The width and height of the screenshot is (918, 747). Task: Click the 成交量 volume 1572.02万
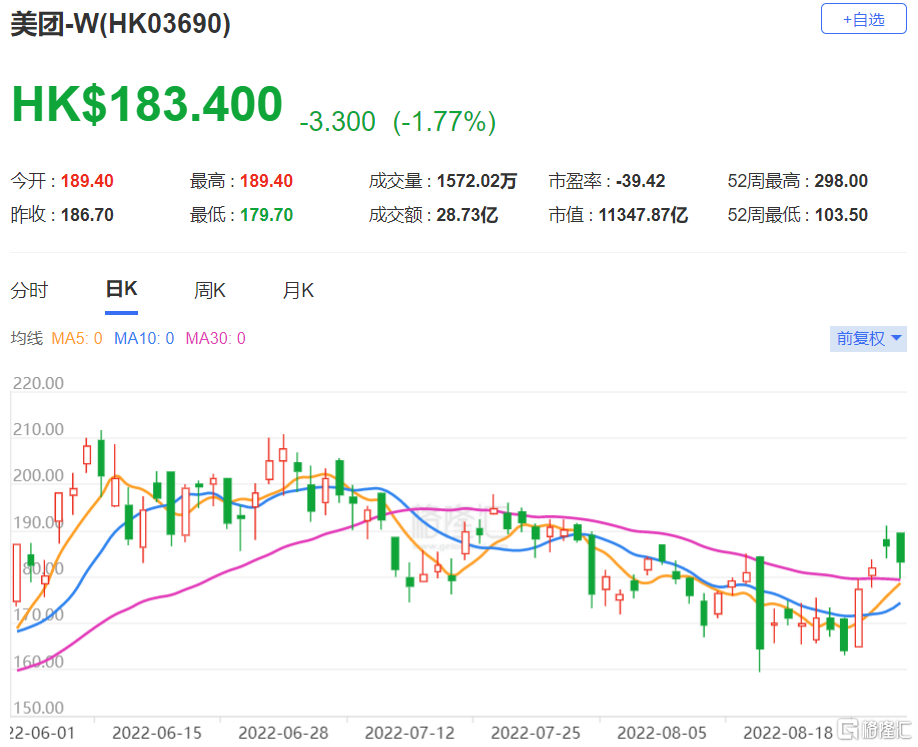477,181
